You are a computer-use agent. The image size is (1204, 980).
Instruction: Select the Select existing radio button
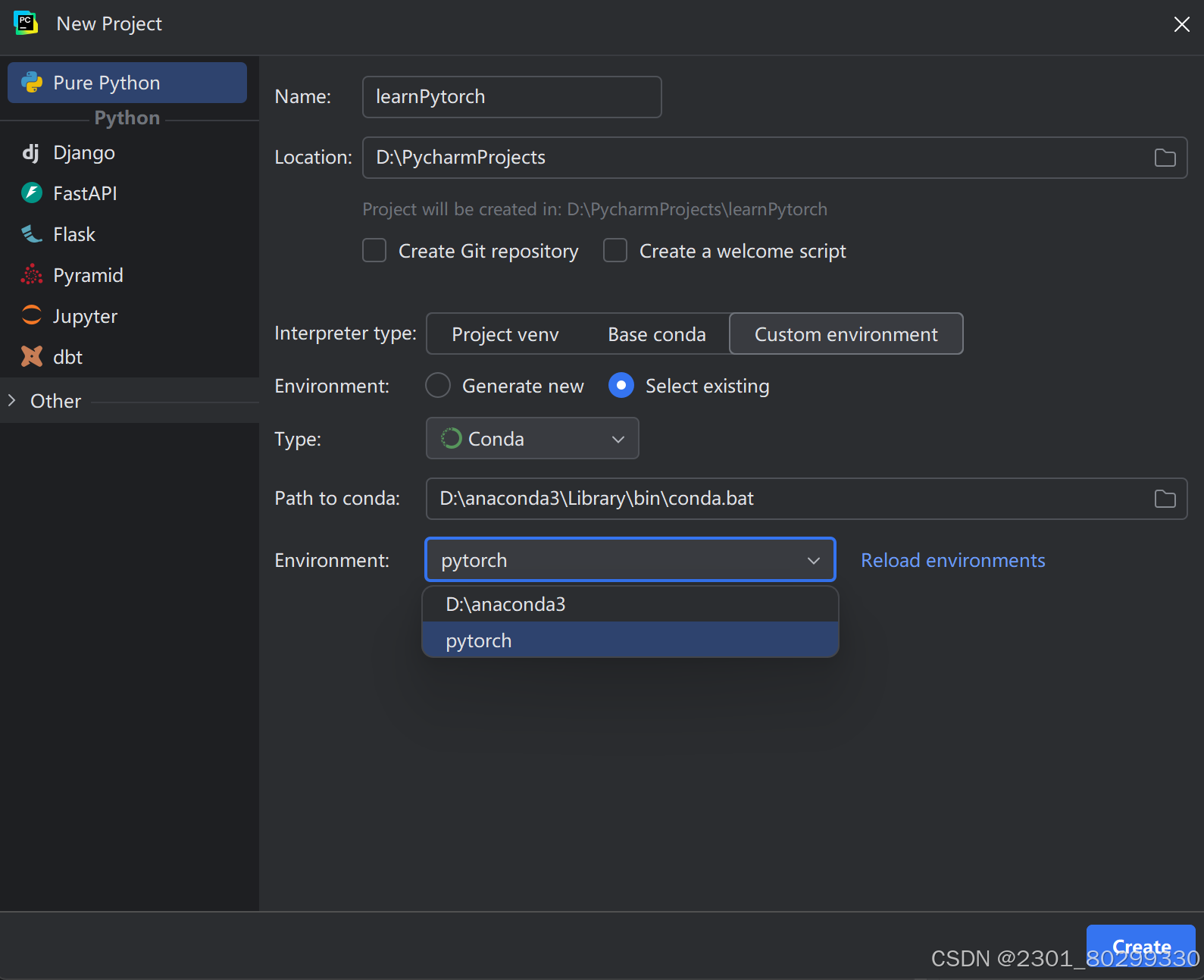(621, 386)
